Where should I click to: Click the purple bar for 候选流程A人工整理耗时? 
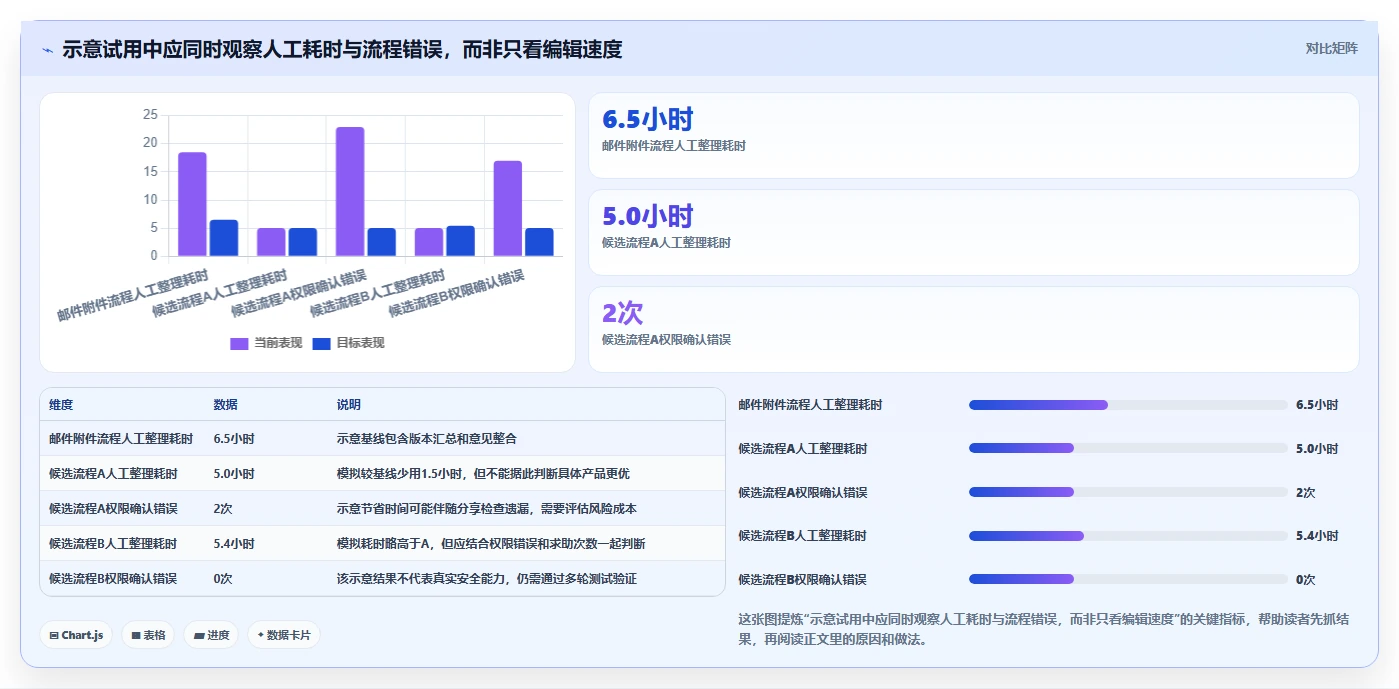click(x=271, y=242)
